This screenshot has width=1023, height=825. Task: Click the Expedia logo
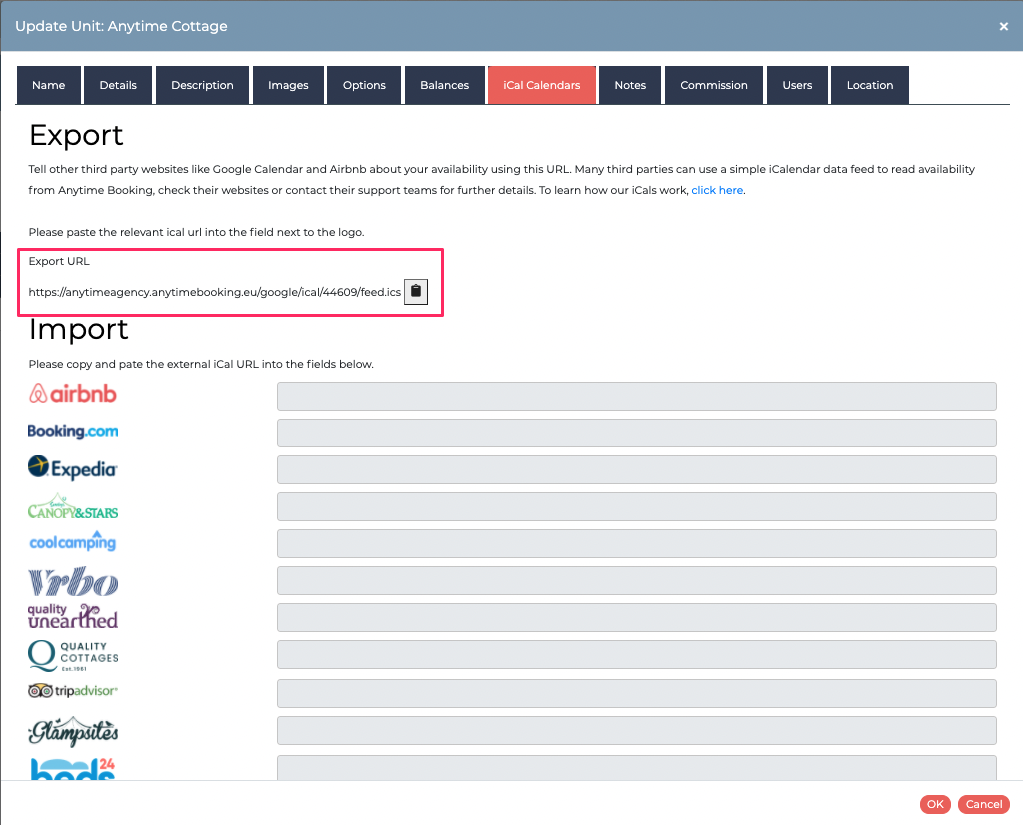(72, 468)
